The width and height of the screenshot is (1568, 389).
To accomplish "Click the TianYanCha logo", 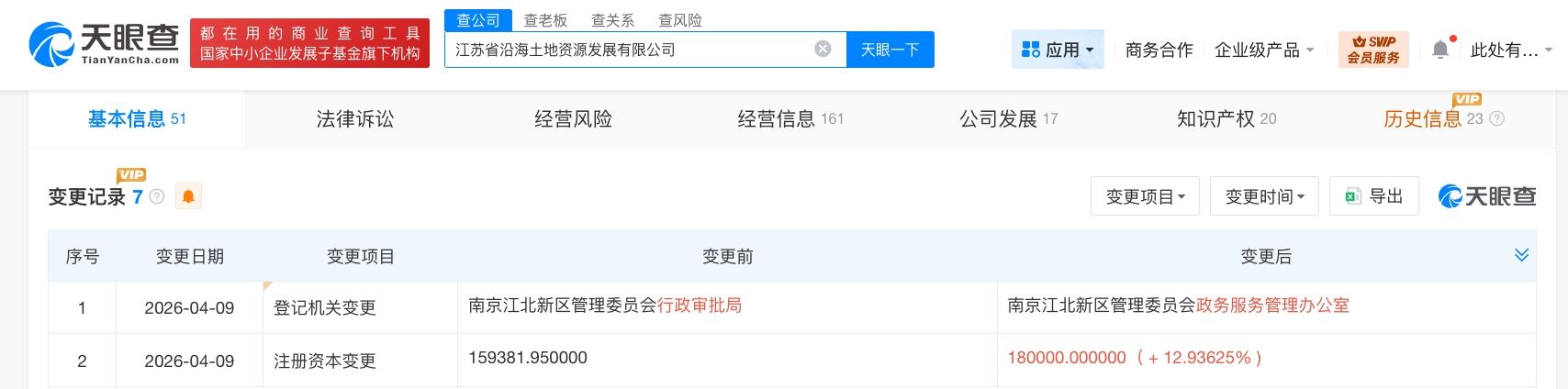I will 104,43.
